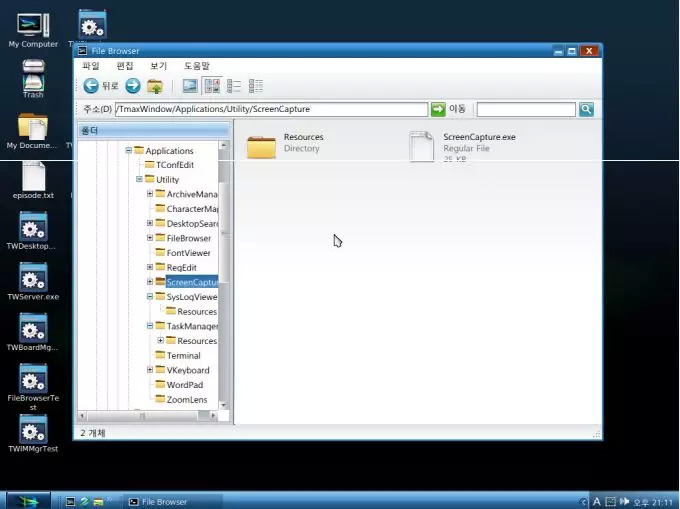Select the Terminal folder in tree

point(183,356)
